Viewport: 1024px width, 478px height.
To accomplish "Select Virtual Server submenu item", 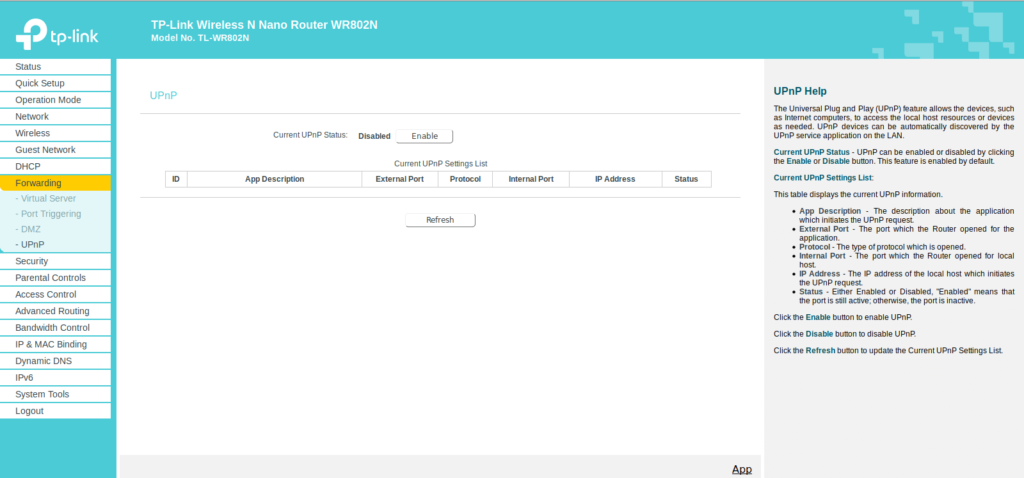I will pyautogui.click(x=48, y=198).
